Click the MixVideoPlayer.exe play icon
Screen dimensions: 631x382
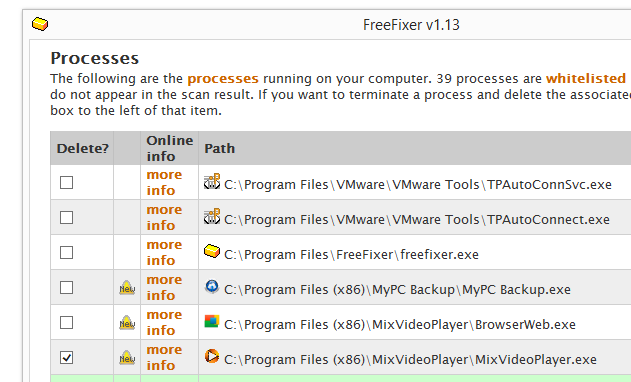pos(212,356)
